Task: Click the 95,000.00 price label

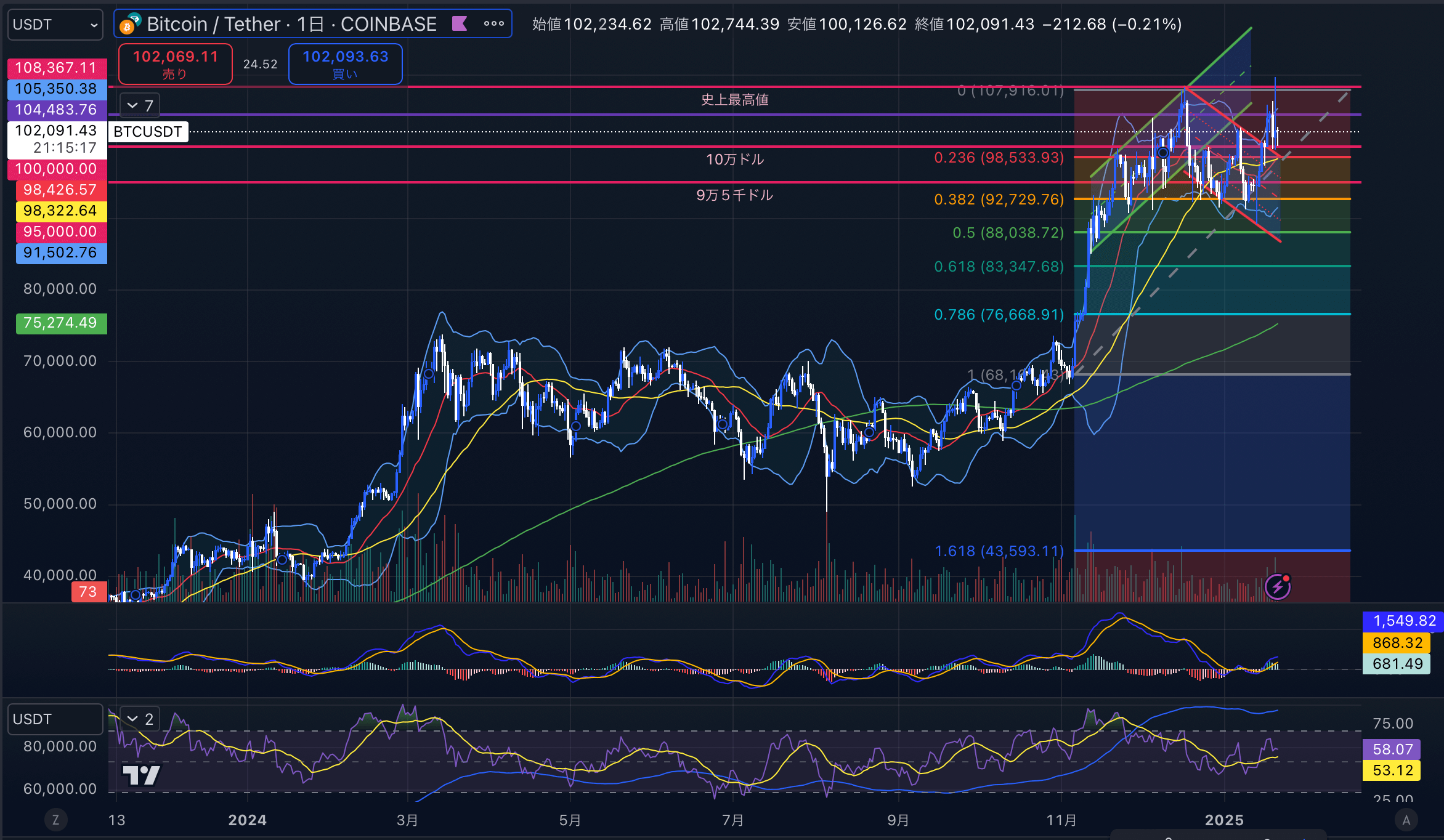Action: (61, 232)
